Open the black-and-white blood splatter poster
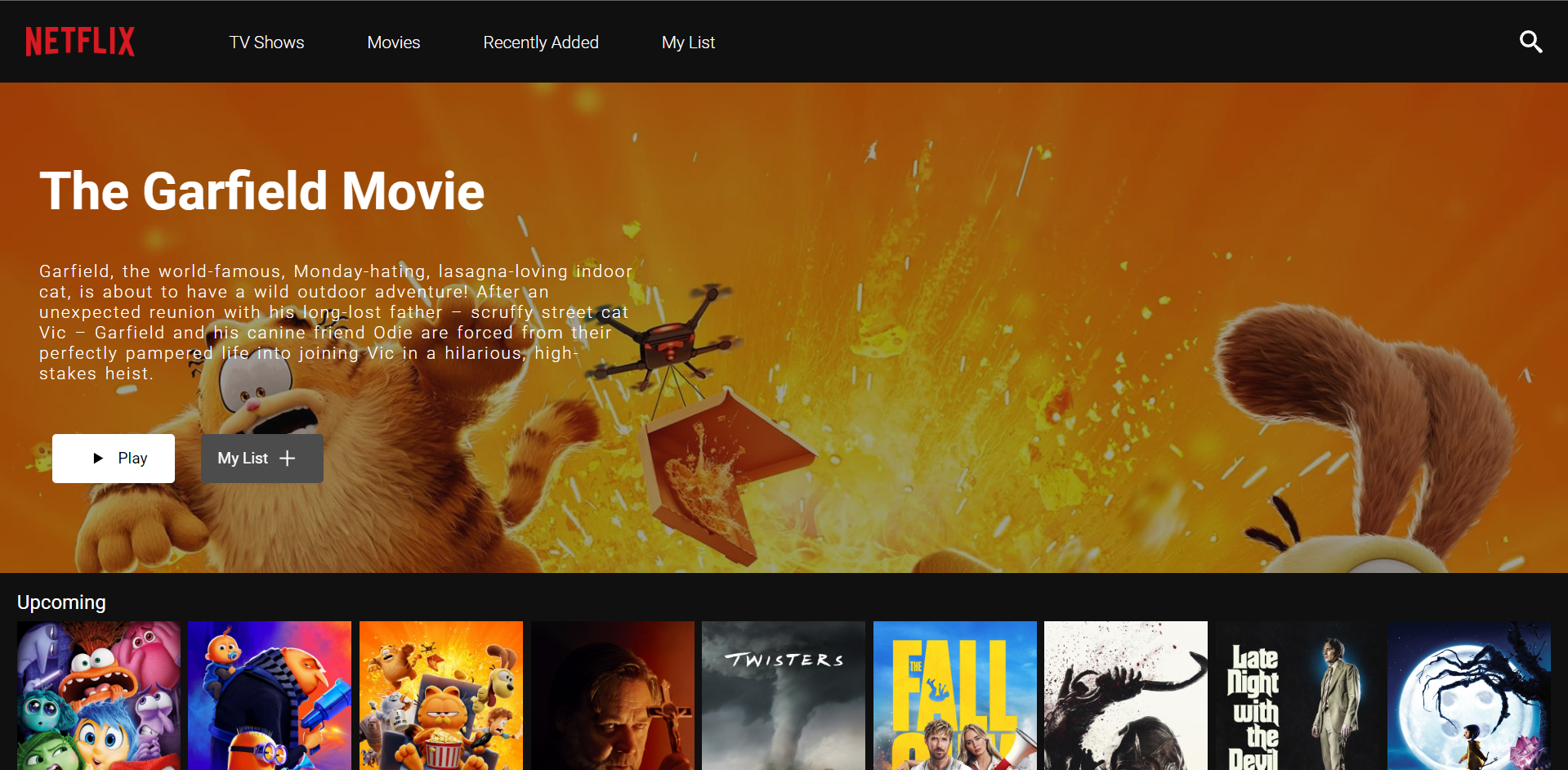Image resolution: width=1568 pixels, height=770 pixels. pos(1126,696)
